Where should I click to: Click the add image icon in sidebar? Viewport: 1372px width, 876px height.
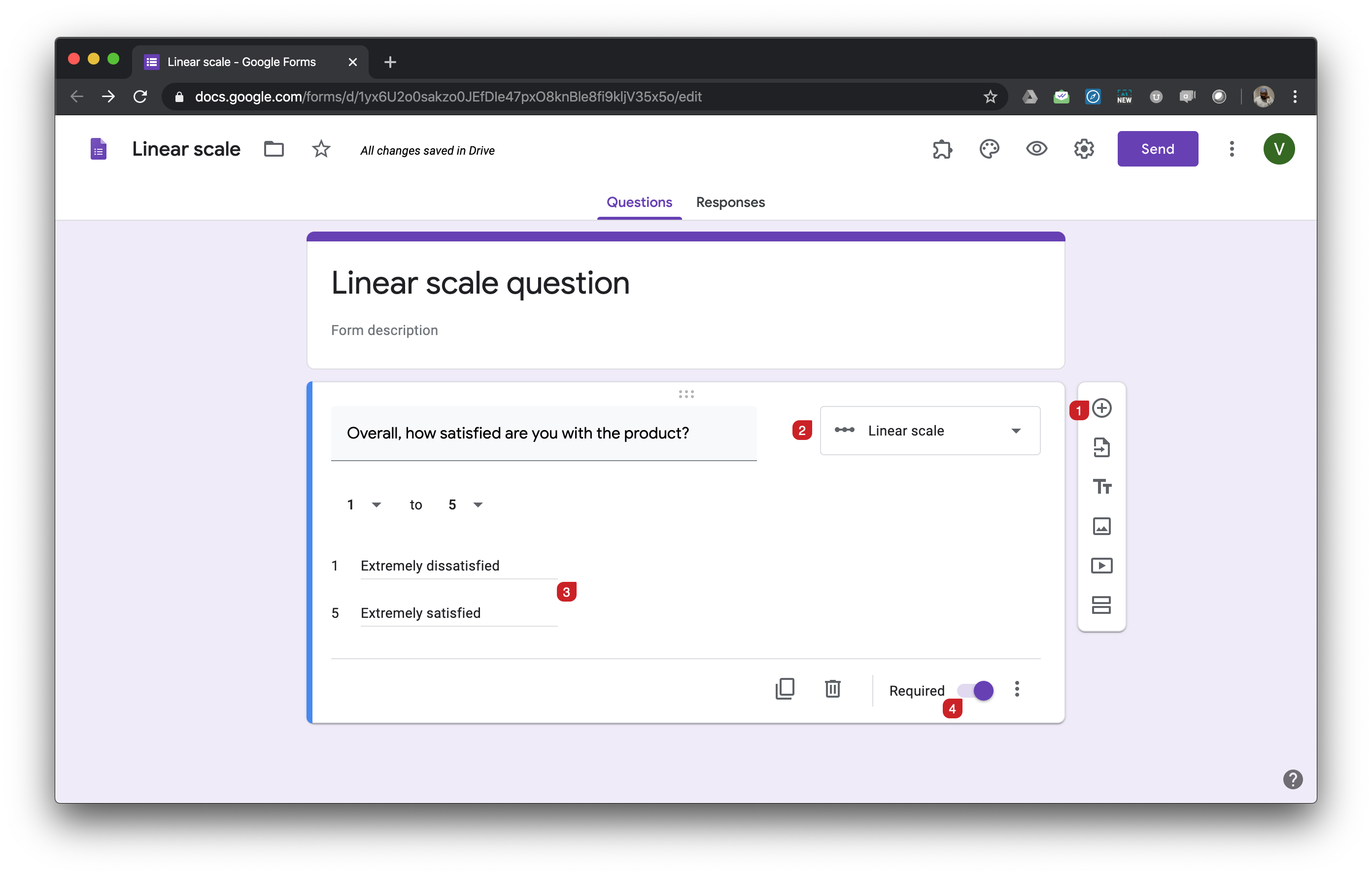(x=1101, y=526)
